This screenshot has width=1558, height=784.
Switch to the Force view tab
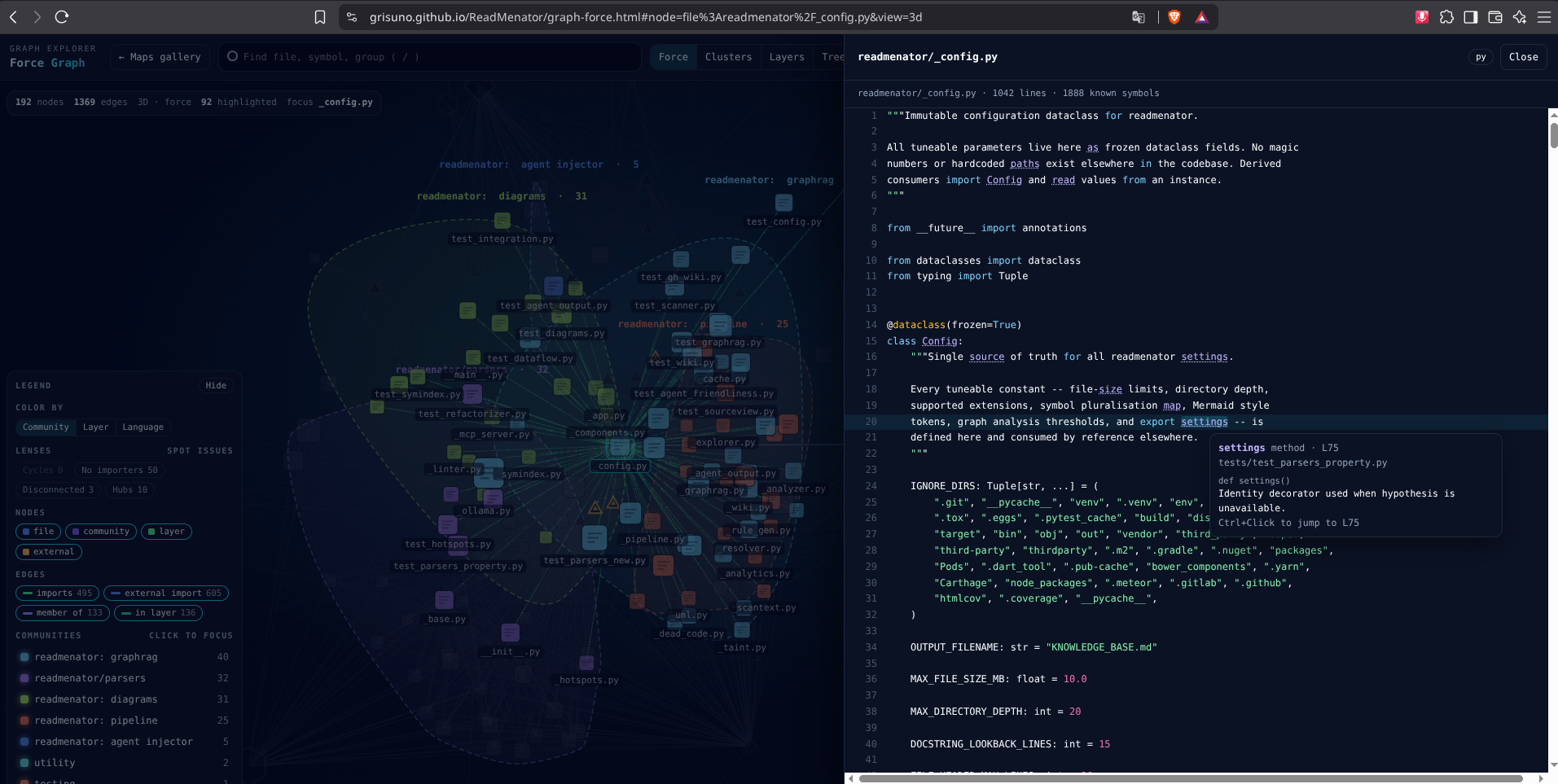coord(674,57)
